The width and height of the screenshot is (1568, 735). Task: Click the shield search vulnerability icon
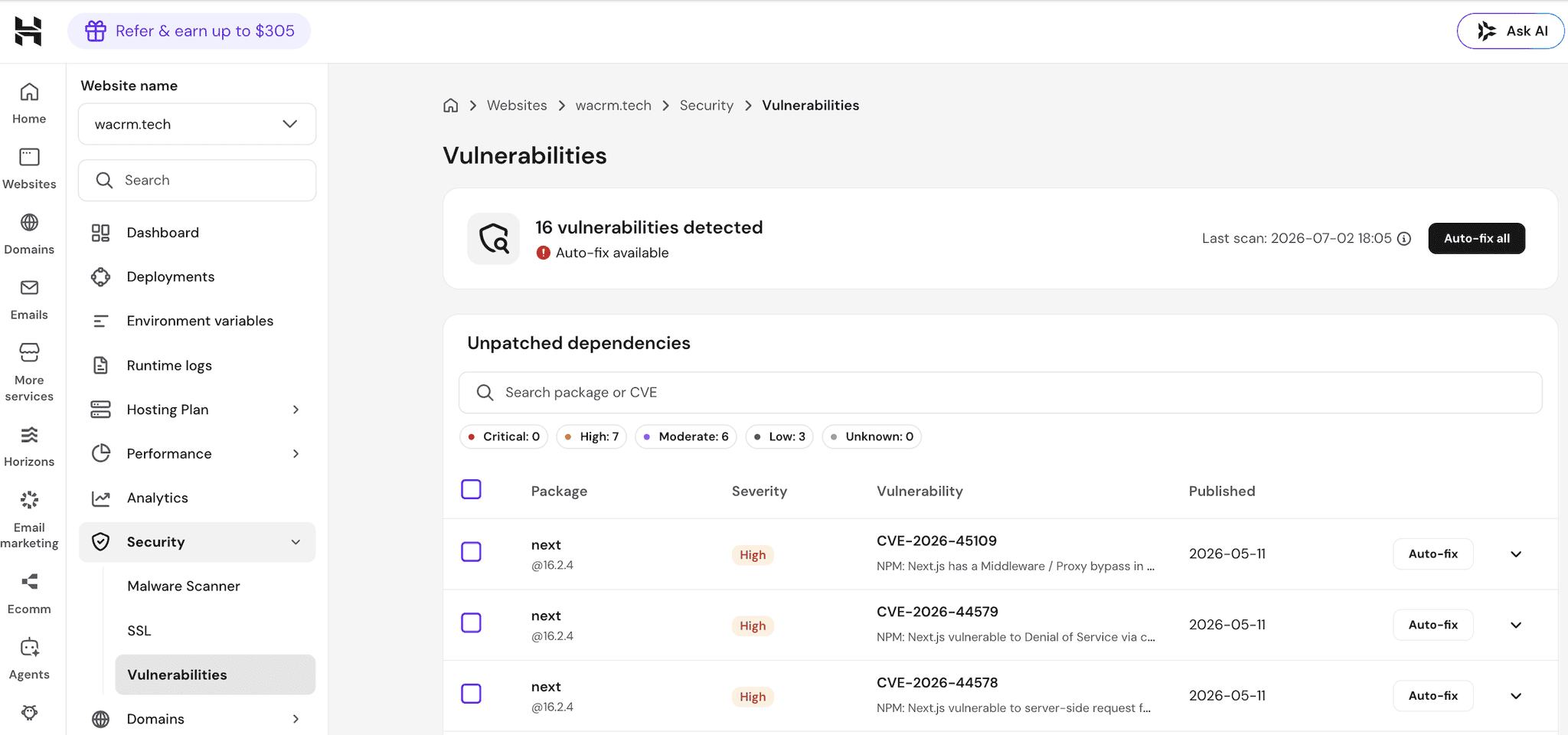(494, 238)
